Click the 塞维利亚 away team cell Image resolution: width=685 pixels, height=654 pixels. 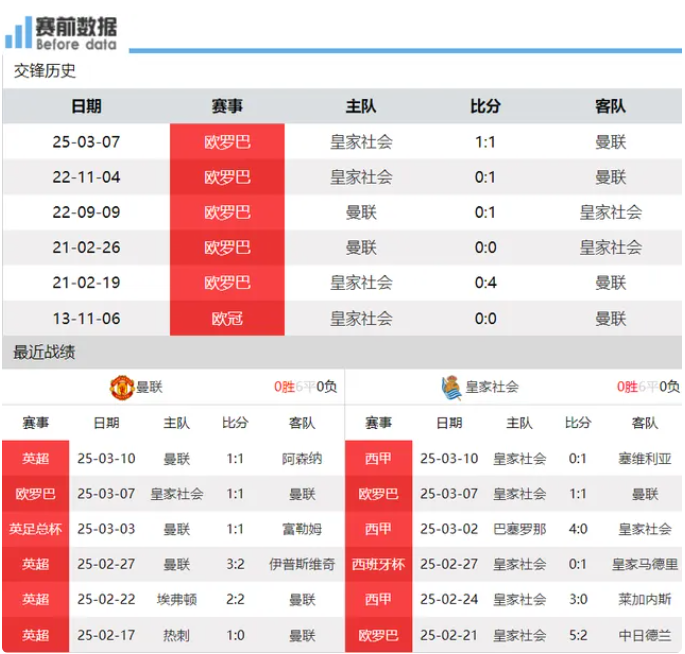(x=645, y=459)
